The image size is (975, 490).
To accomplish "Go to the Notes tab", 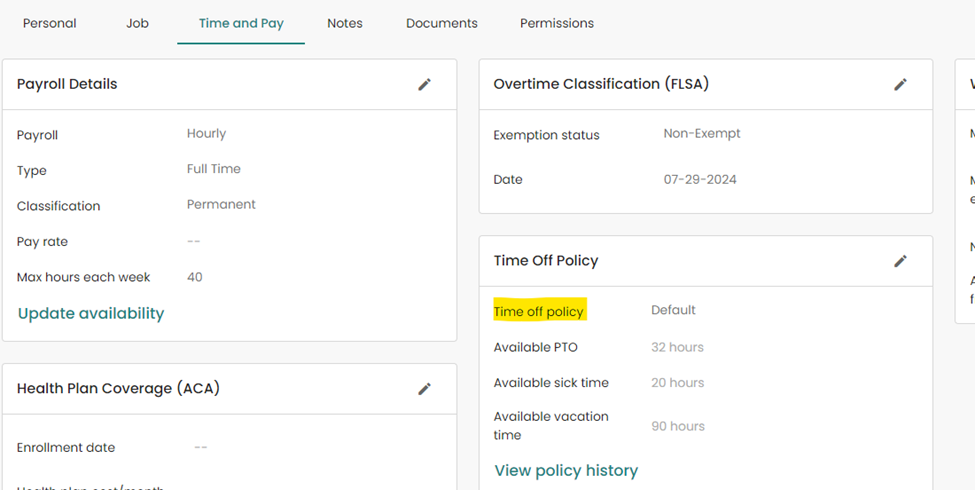I will coord(345,23).
